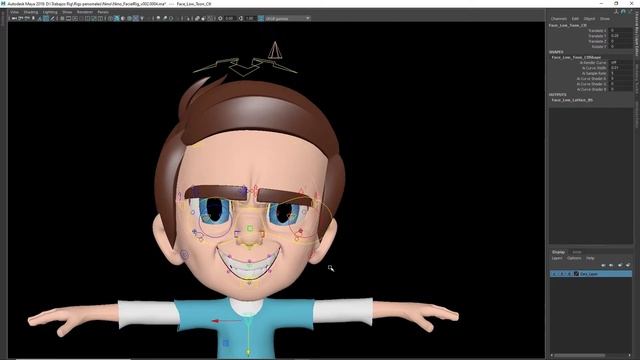Expand the SHAPES section header
This screenshot has width=640, height=360.
coord(556,52)
